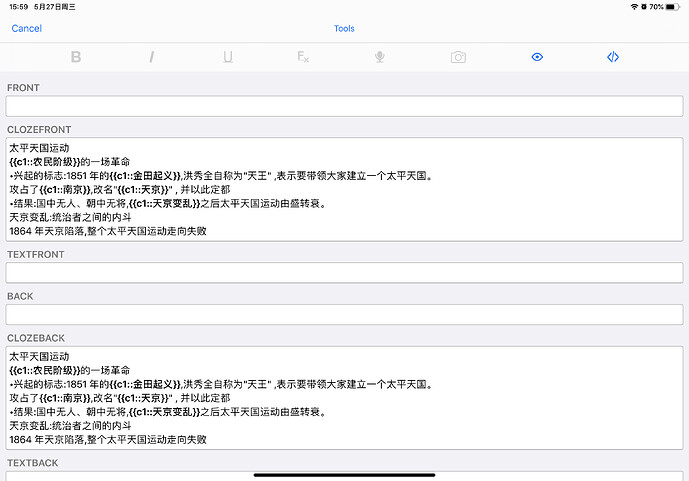689x481 pixels.
Task: Tap the CLOZEFRONT first line 太平天国运动
Action: click(x=39, y=148)
